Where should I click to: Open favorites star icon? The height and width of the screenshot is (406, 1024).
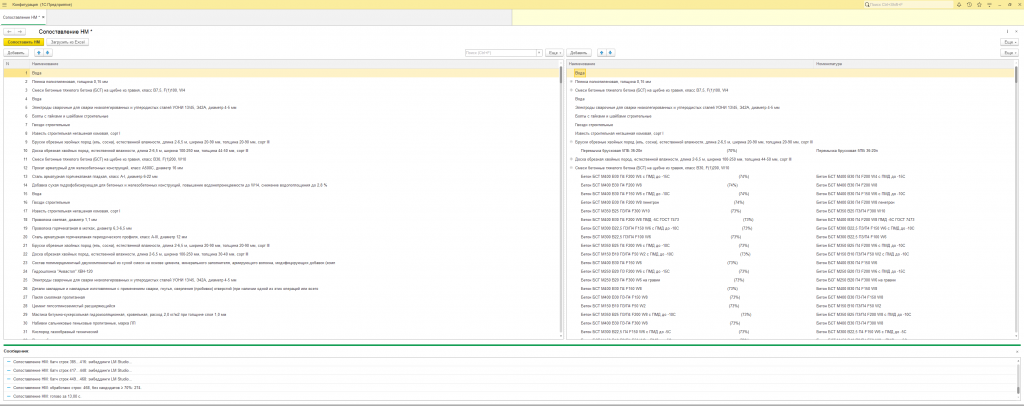(979, 4)
